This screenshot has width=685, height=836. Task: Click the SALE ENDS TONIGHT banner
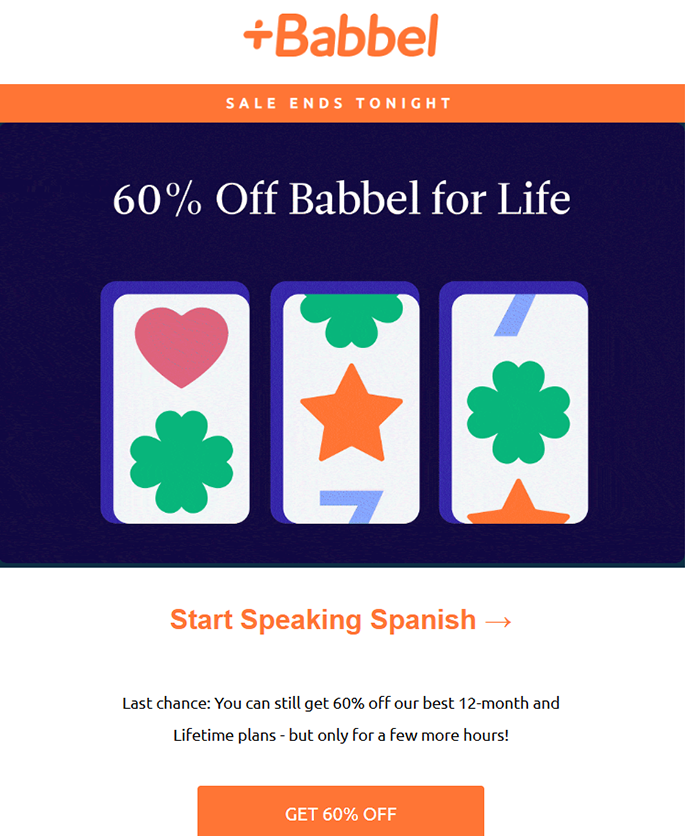tap(339, 103)
